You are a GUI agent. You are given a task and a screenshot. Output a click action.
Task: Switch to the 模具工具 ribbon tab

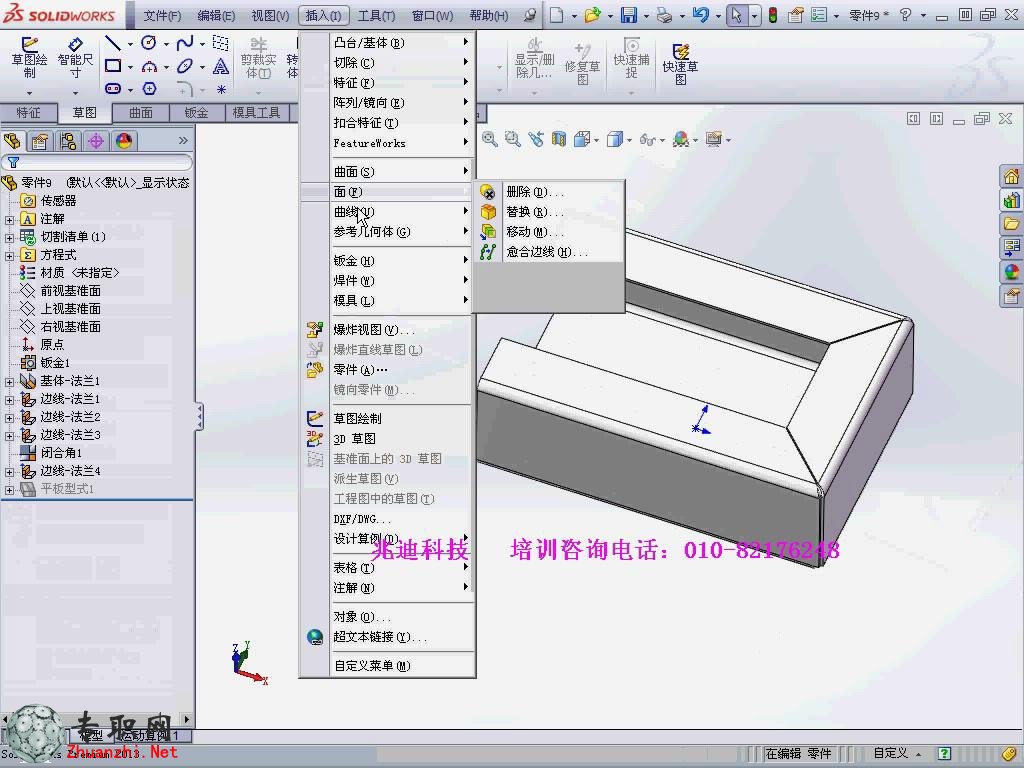coord(256,113)
